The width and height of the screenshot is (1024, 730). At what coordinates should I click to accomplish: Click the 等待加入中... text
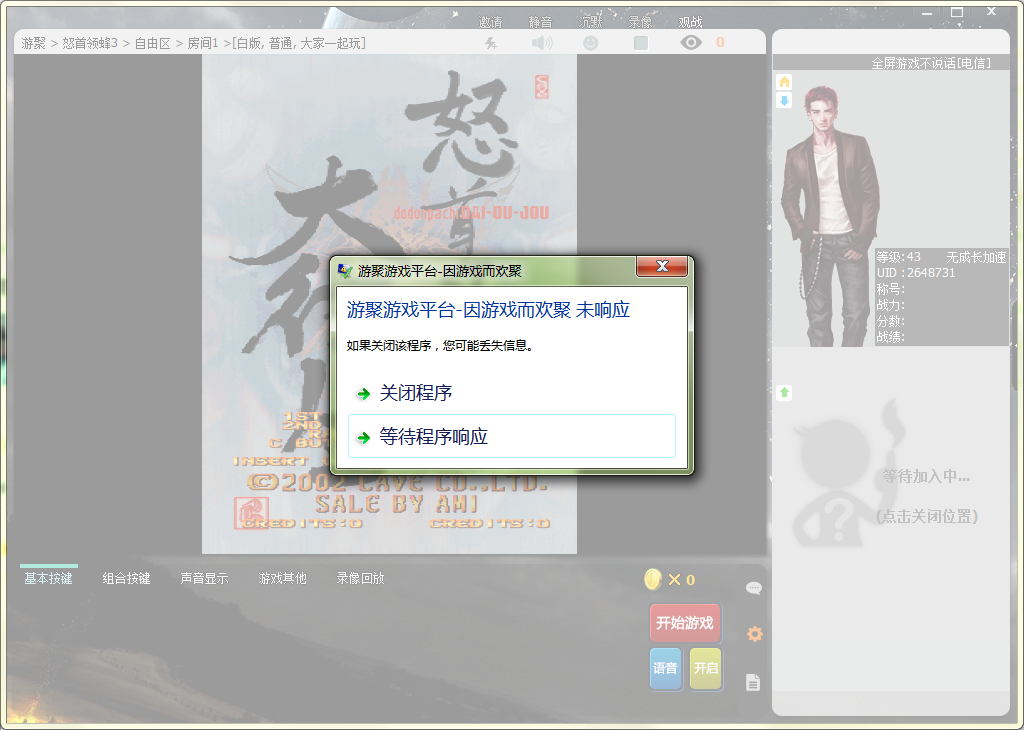pyautogui.click(x=926, y=477)
